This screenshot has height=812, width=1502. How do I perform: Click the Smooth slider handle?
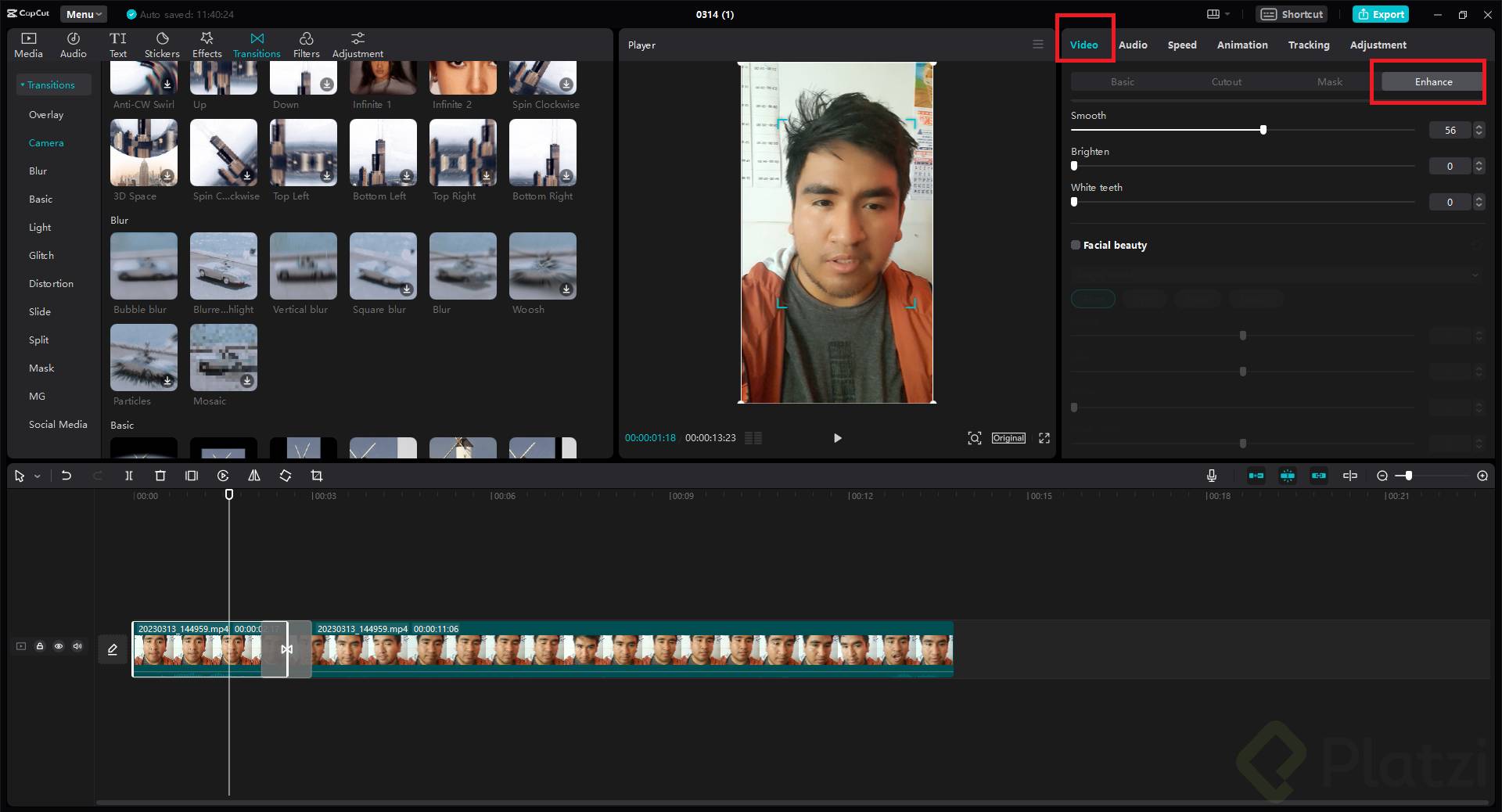1263,130
